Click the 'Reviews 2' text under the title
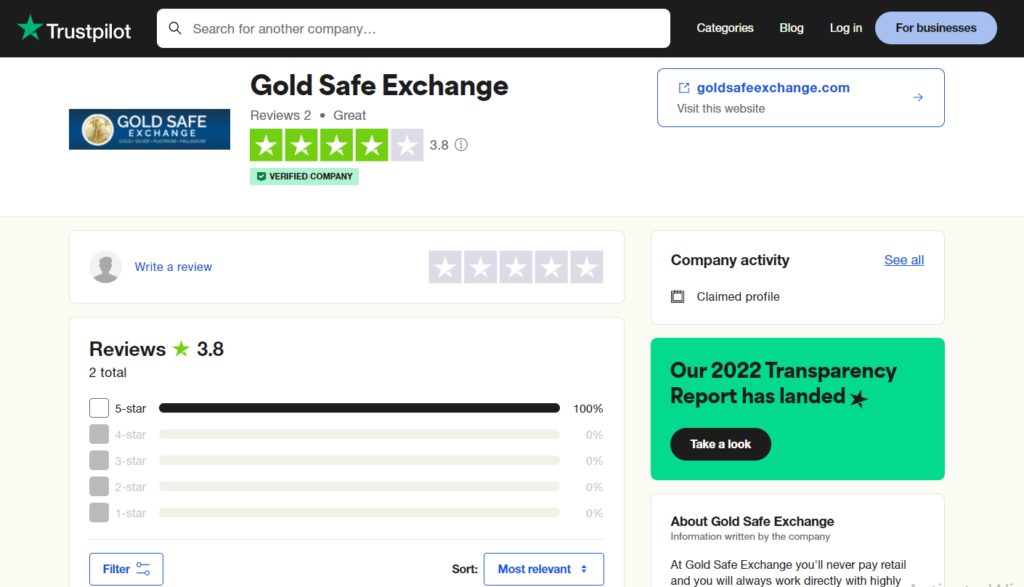Image resolution: width=1024 pixels, height=587 pixels. (x=280, y=116)
